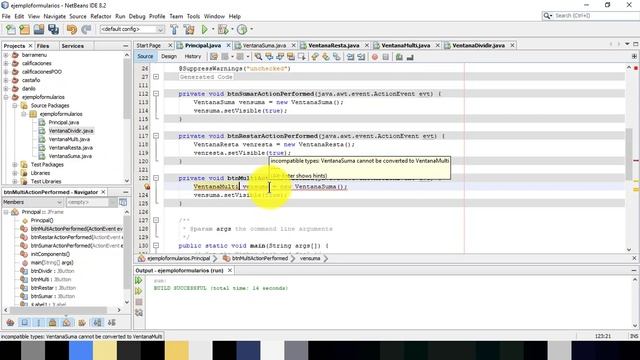640x360 pixels.
Task: Click the Open Project toolbar icon
Action: coord(39,29)
